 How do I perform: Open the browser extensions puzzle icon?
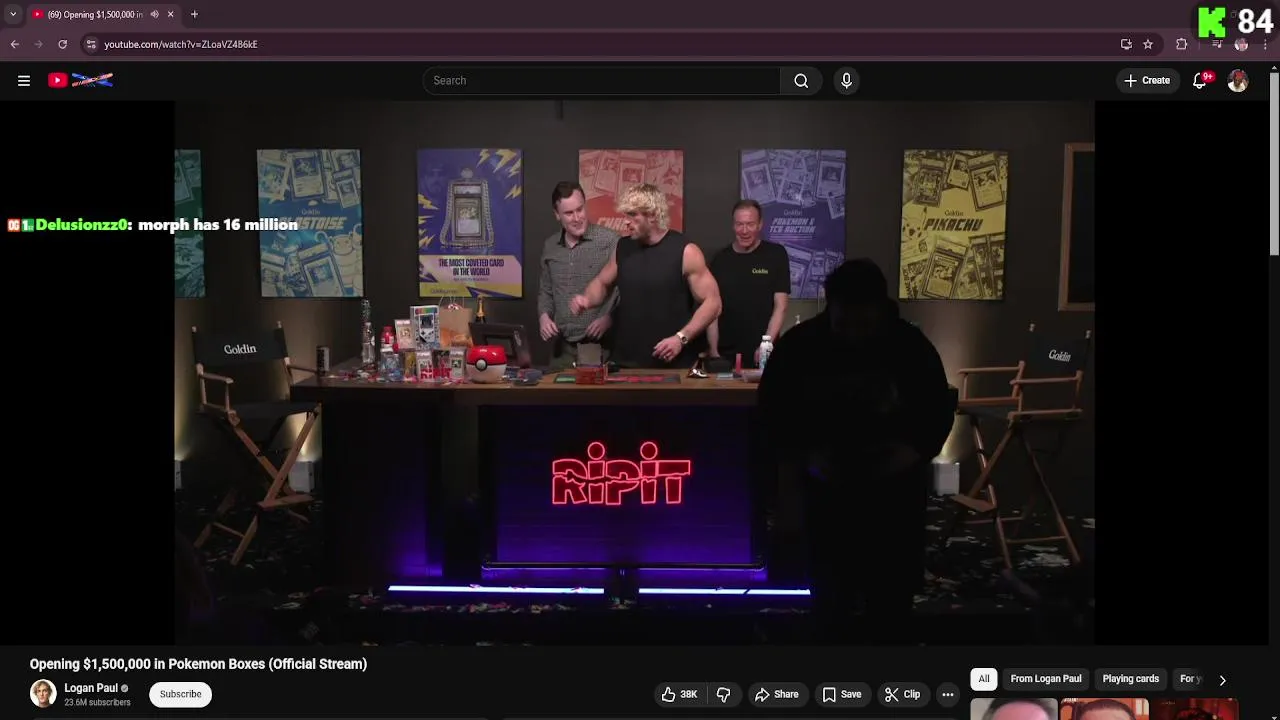click(1182, 44)
